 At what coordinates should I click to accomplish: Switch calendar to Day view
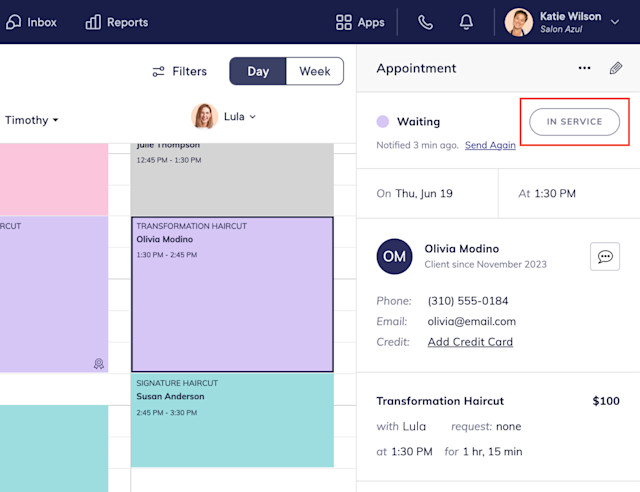(258, 71)
